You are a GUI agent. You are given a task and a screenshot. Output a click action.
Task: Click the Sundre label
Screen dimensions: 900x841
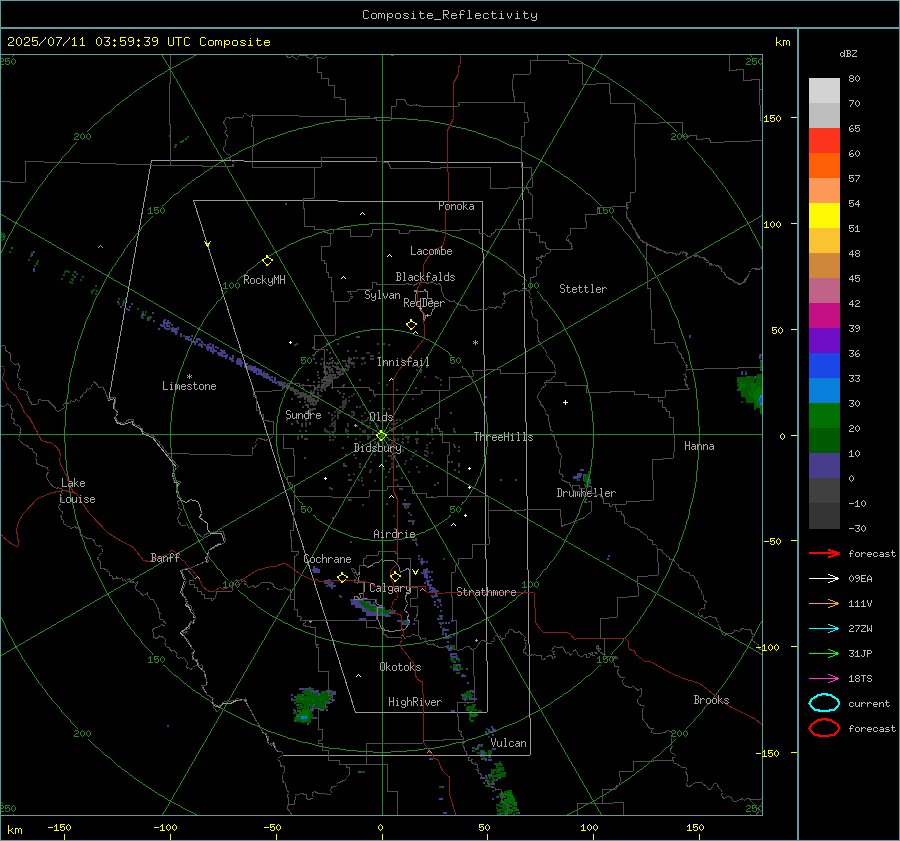tap(303, 414)
